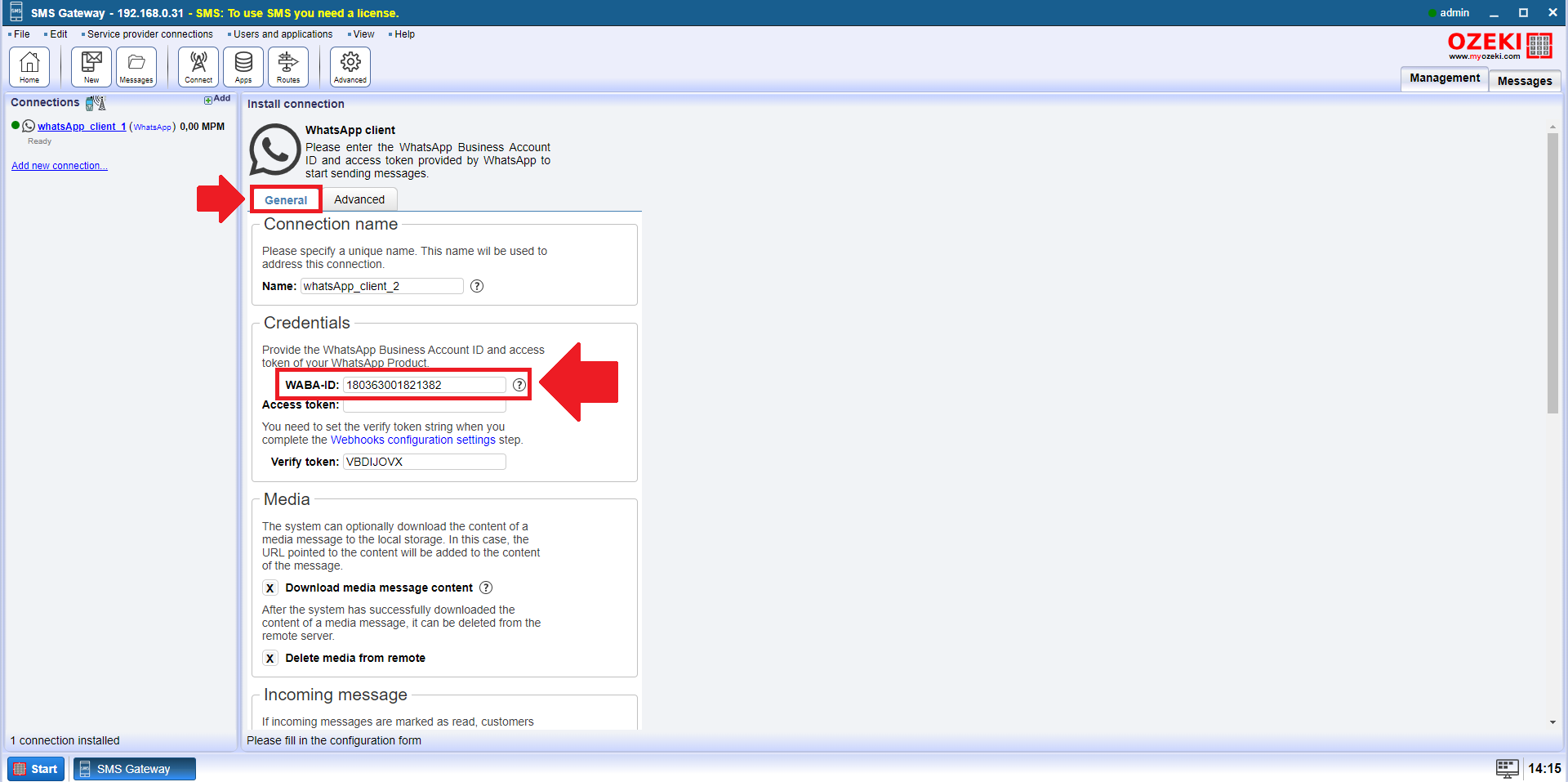This screenshot has width=1568, height=782.
Task: Click the admin user label
Action: coord(1454,13)
